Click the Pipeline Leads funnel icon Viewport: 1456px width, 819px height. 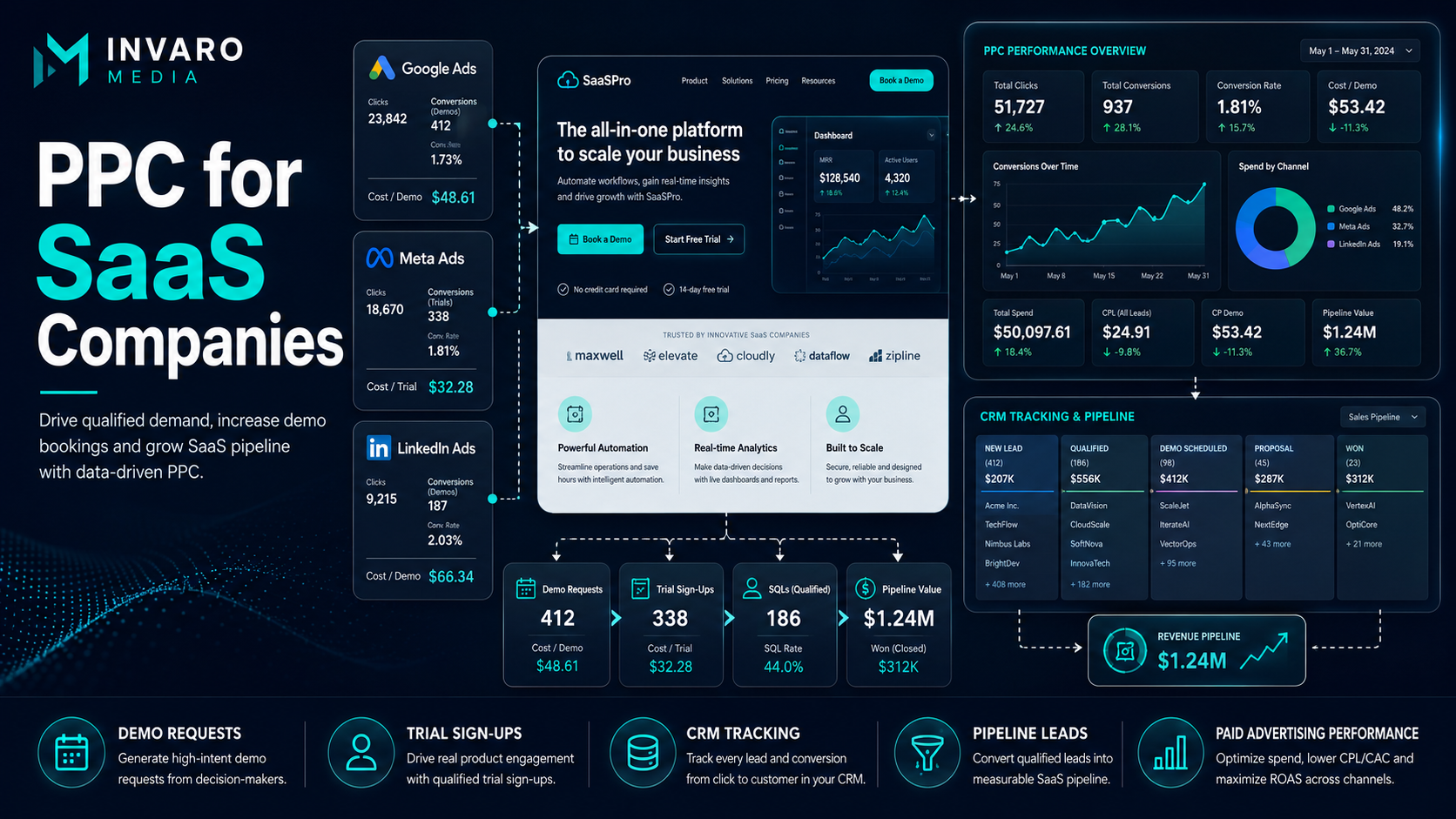coord(927,753)
